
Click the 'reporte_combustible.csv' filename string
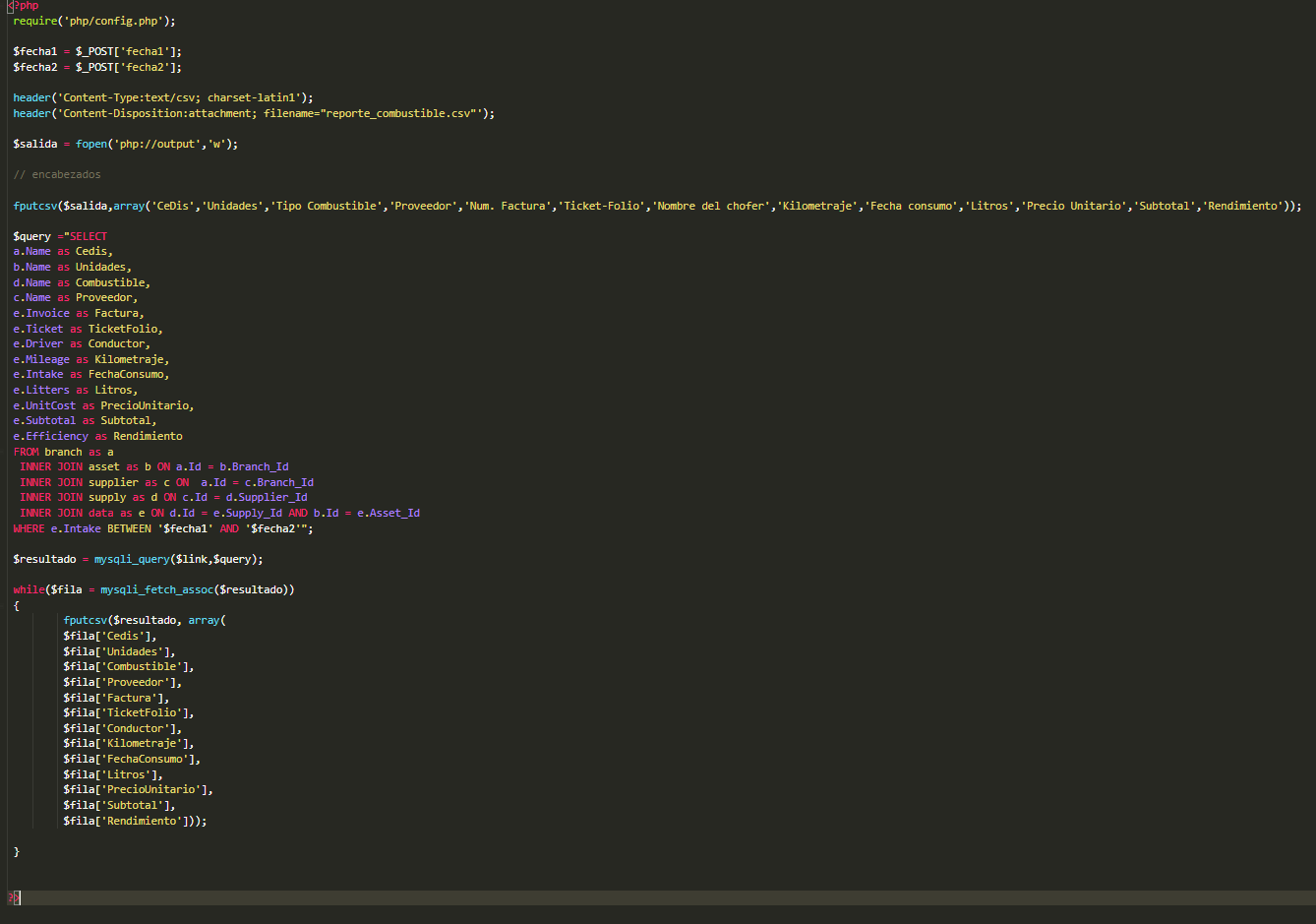click(398, 113)
